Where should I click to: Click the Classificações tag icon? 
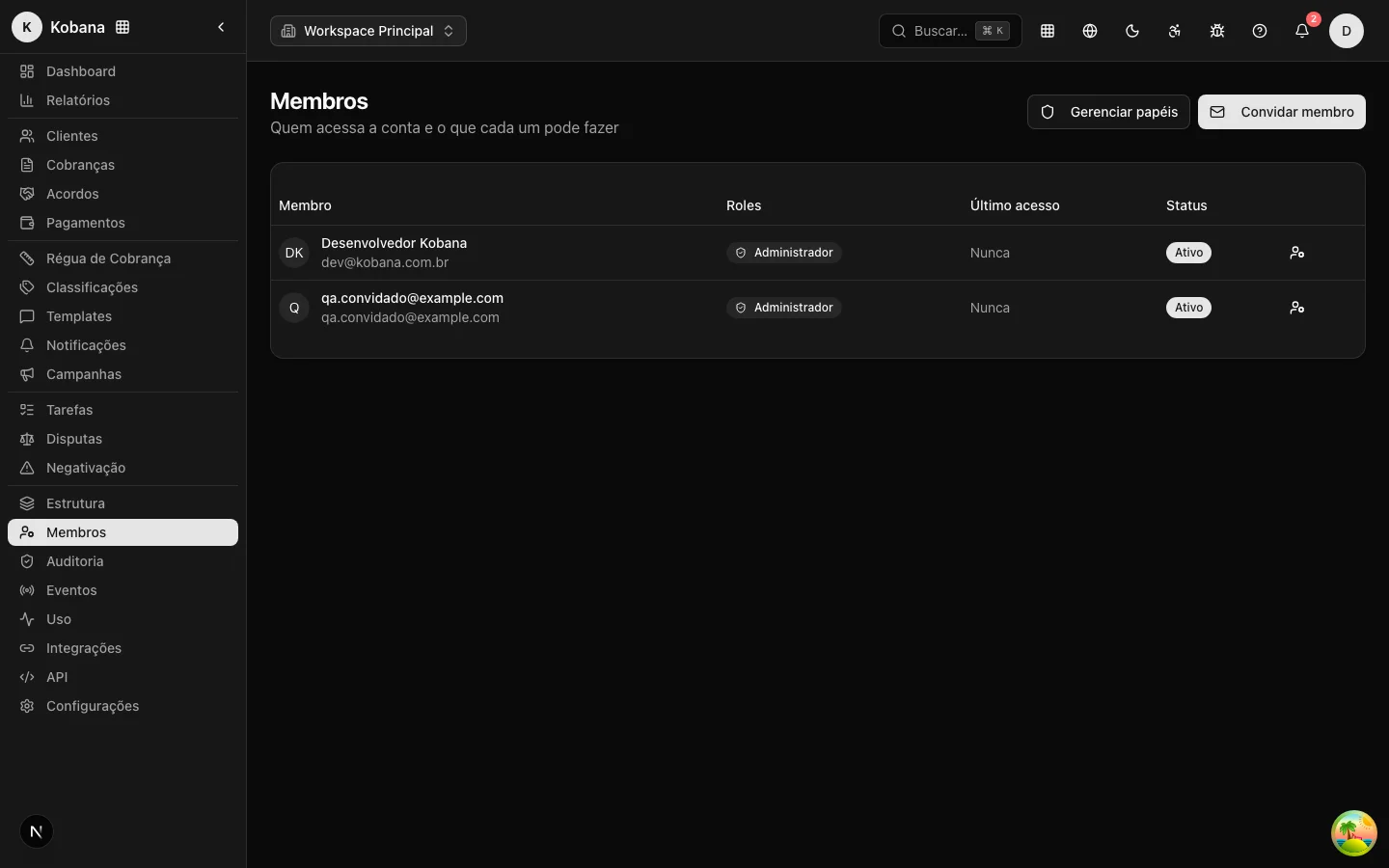27,287
